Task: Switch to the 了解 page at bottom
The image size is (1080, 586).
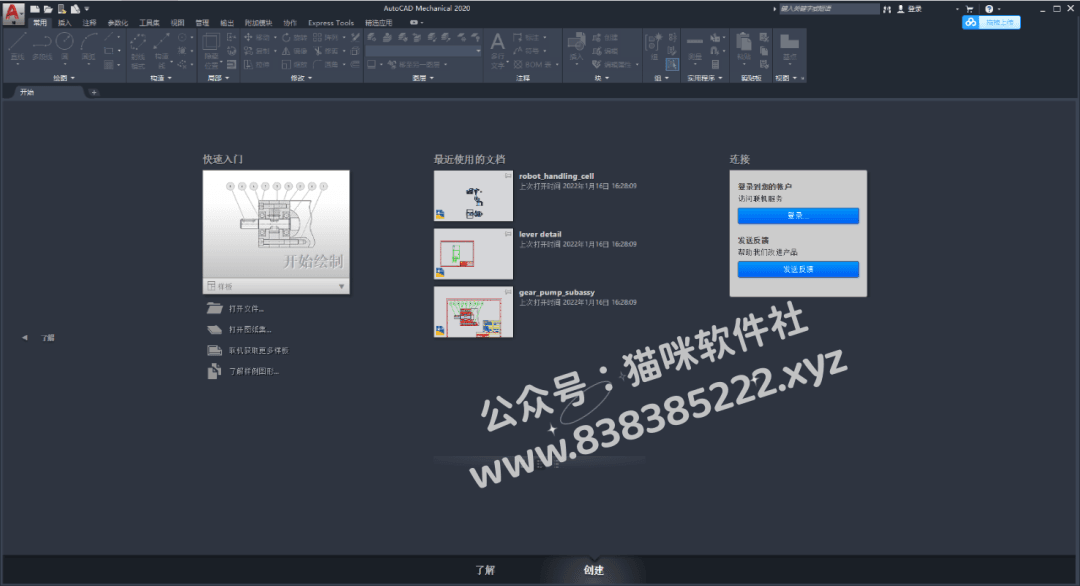Action: pos(485,570)
